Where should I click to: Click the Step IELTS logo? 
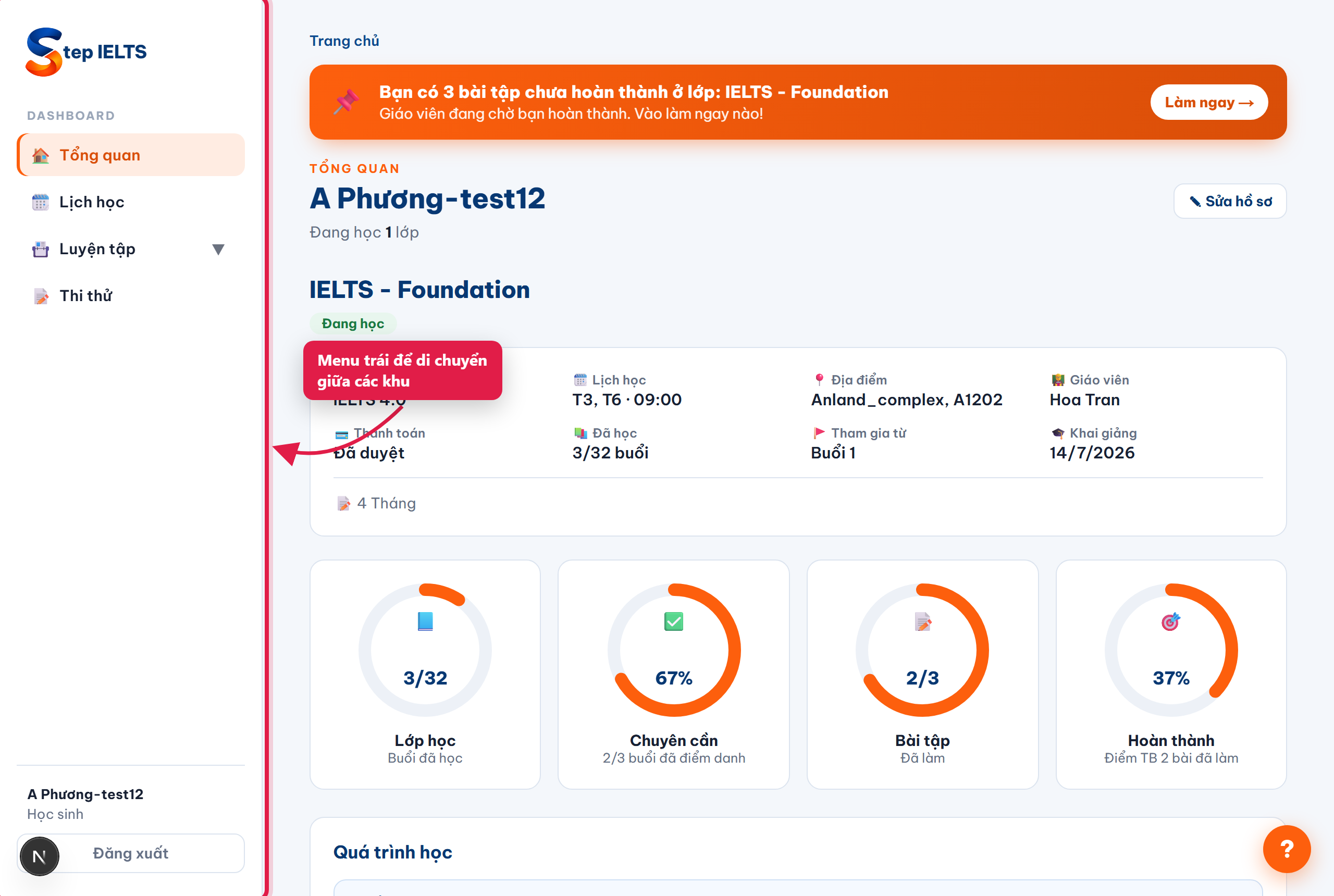coord(87,52)
